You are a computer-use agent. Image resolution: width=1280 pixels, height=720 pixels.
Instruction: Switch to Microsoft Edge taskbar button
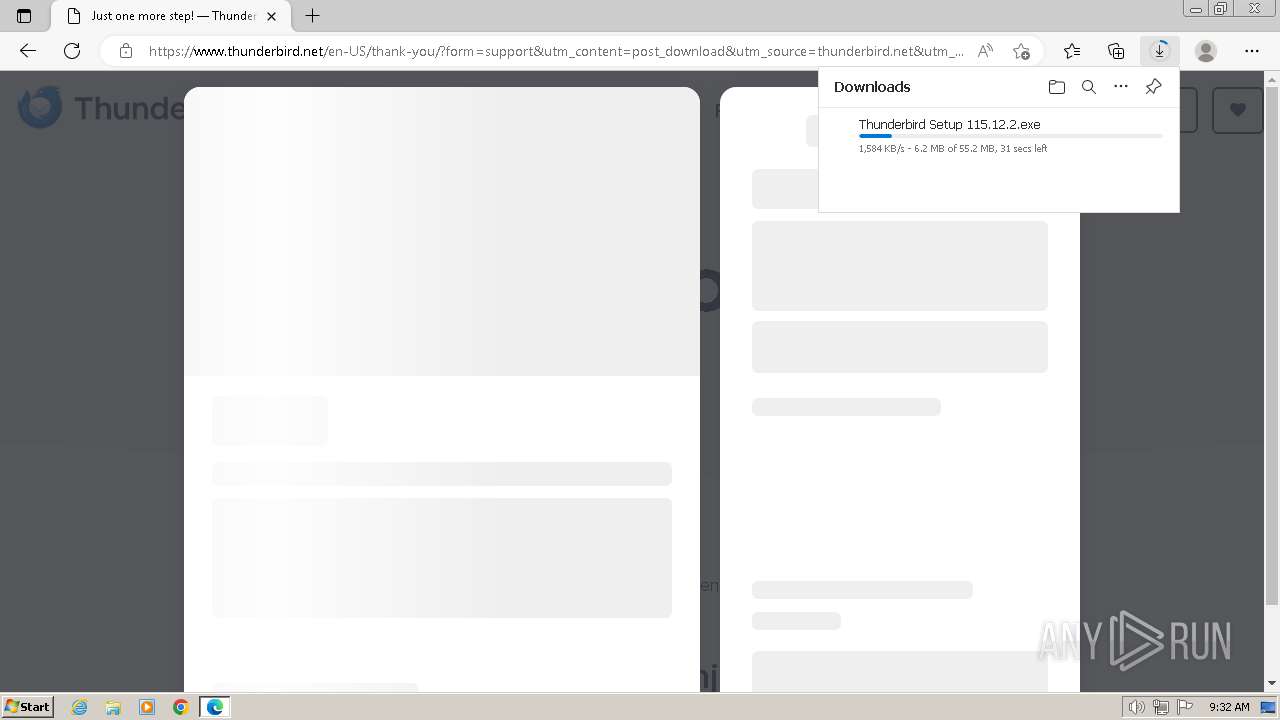(215, 707)
